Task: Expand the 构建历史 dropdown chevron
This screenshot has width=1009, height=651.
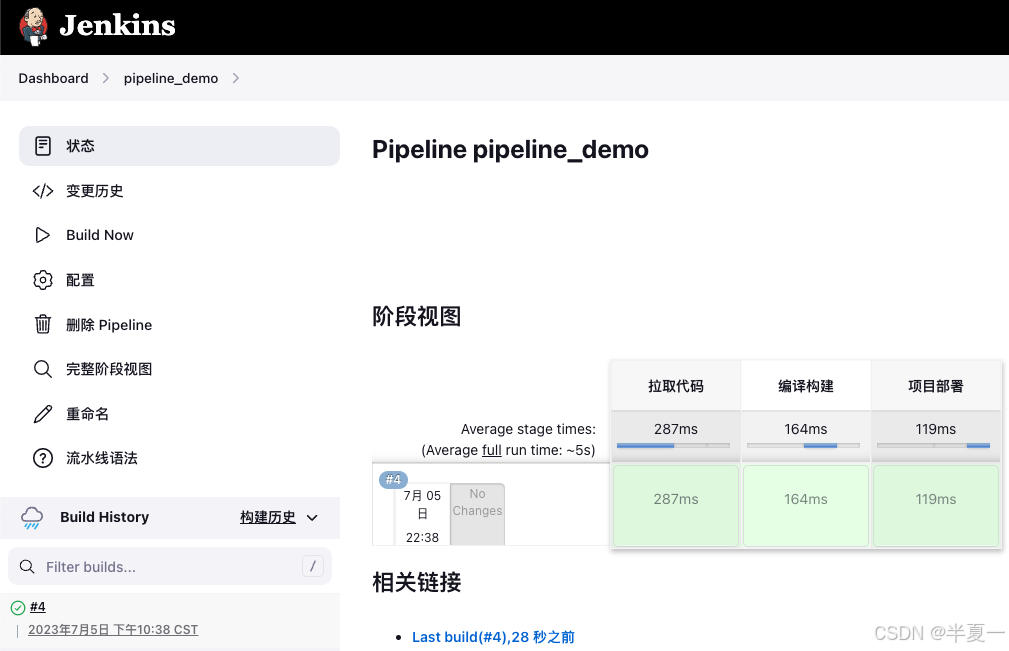Action: (x=312, y=518)
